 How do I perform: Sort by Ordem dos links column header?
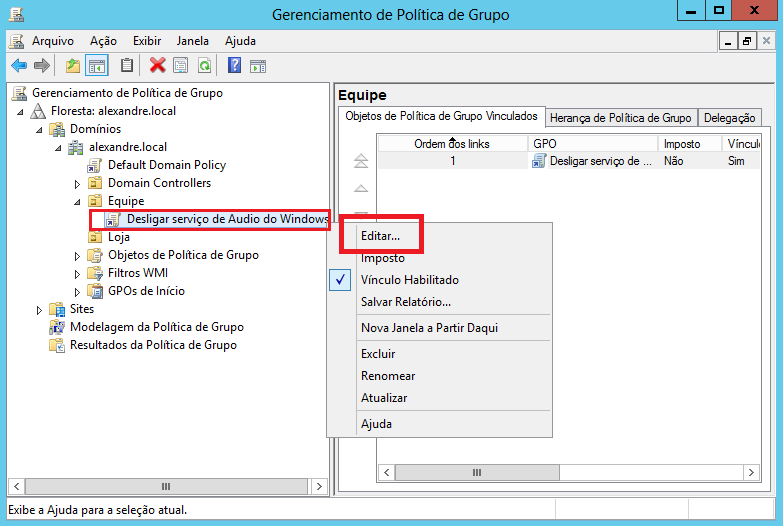pyautogui.click(x=452, y=144)
